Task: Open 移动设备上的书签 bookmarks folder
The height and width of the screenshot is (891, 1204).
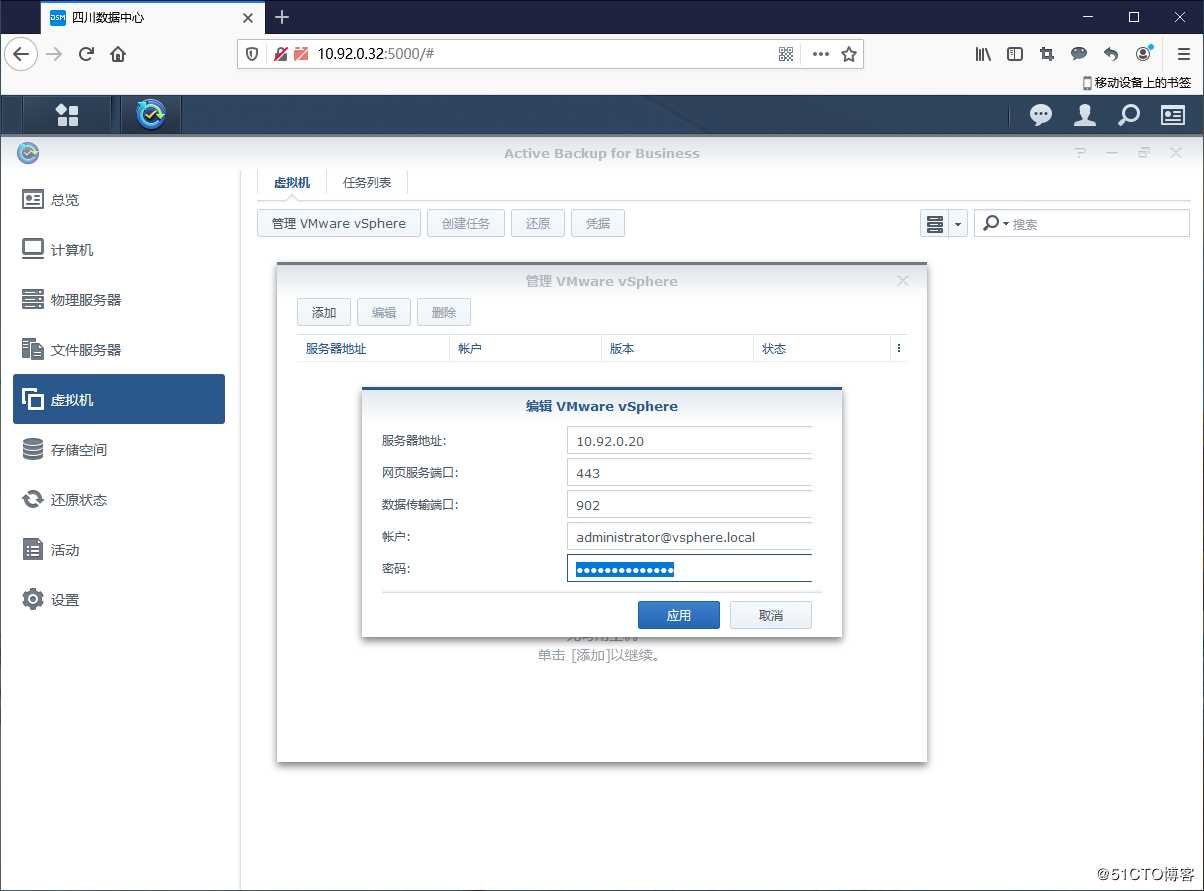Action: [x=1137, y=83]
